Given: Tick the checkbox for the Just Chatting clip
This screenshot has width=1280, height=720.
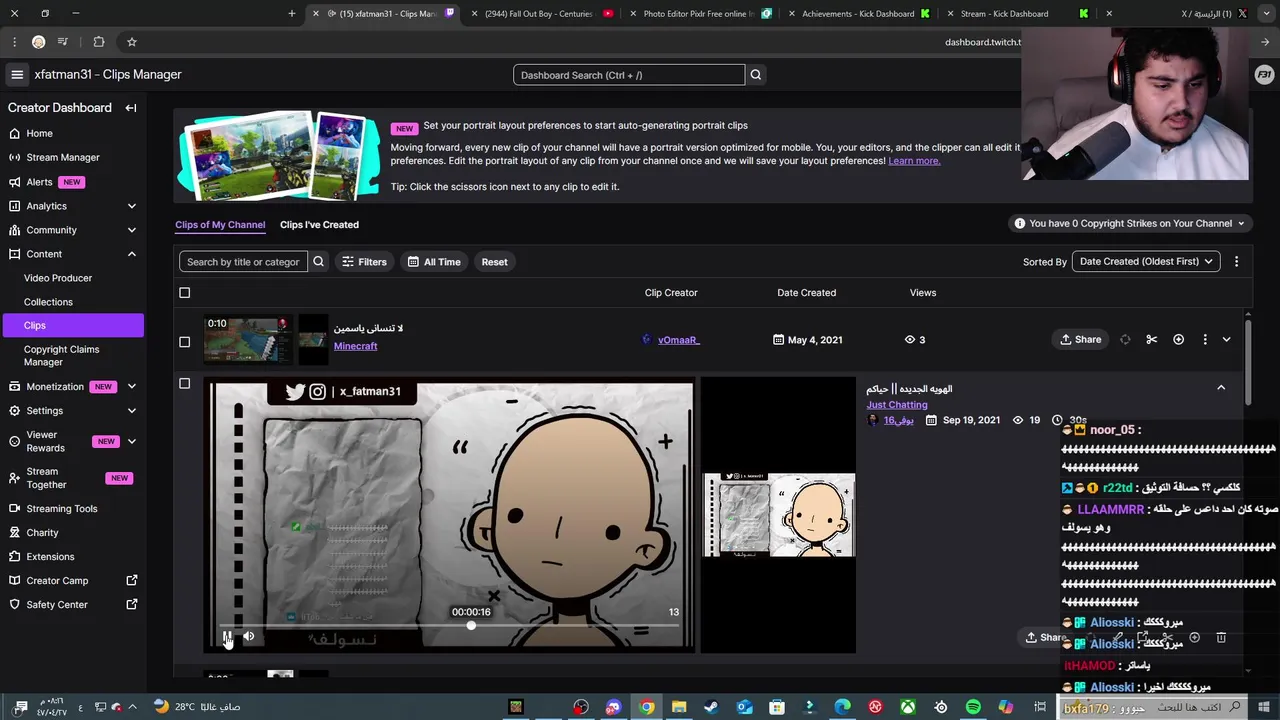Looking at the screenshot, I should [x=184, y=384].
